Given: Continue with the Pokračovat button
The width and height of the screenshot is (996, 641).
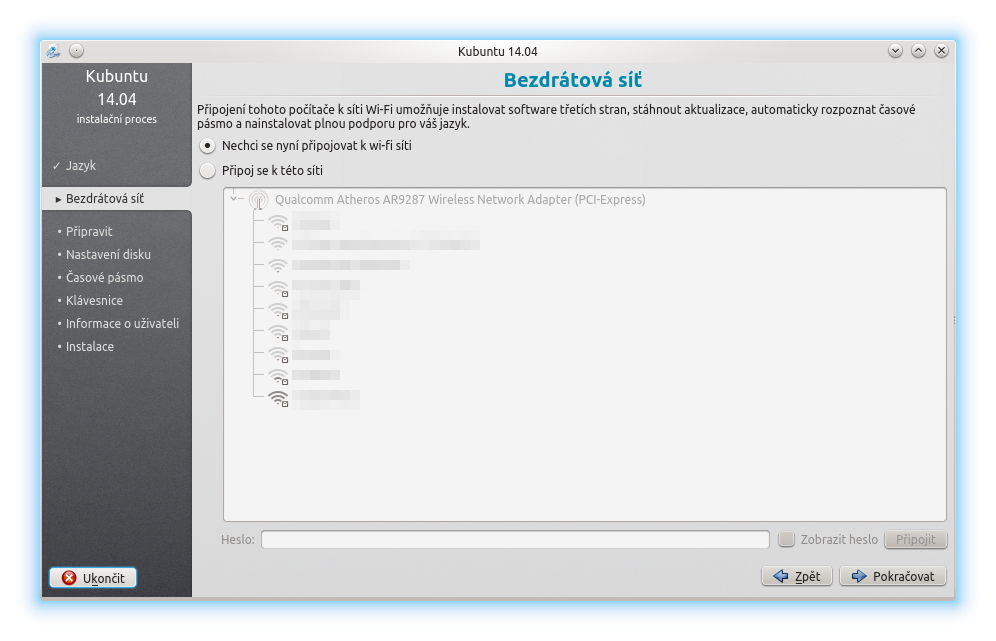Looking at the screenshot, I should (892, 576).
